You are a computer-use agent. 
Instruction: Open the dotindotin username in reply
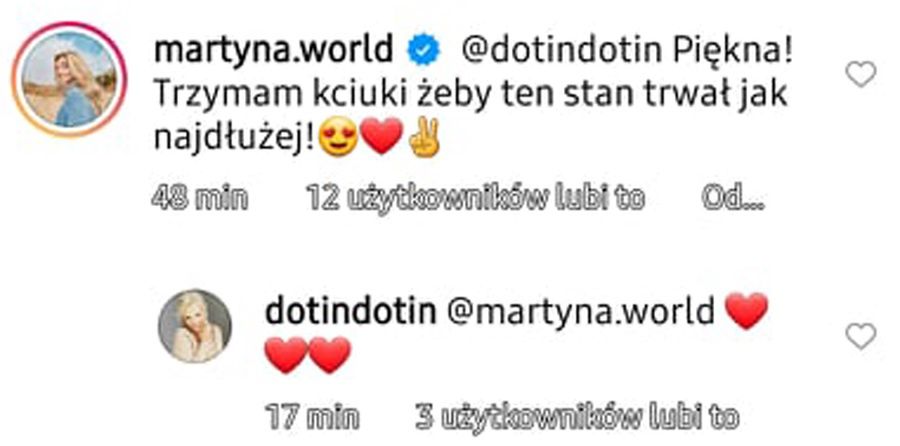coord(351,312)
